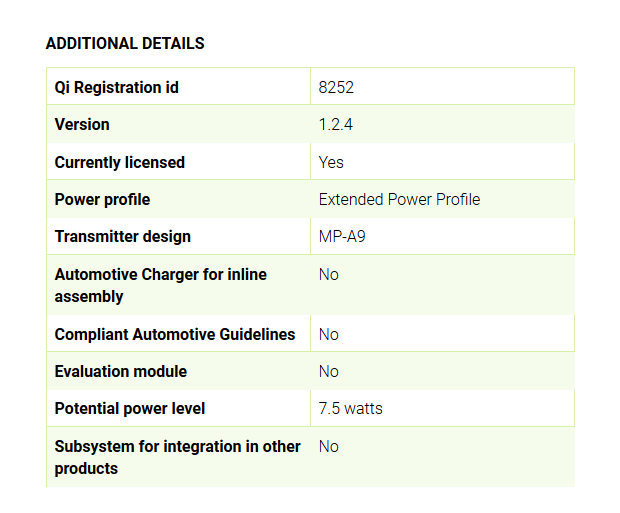
Task: Click the Yes value for Currently licensed
Action: [331, 162]
